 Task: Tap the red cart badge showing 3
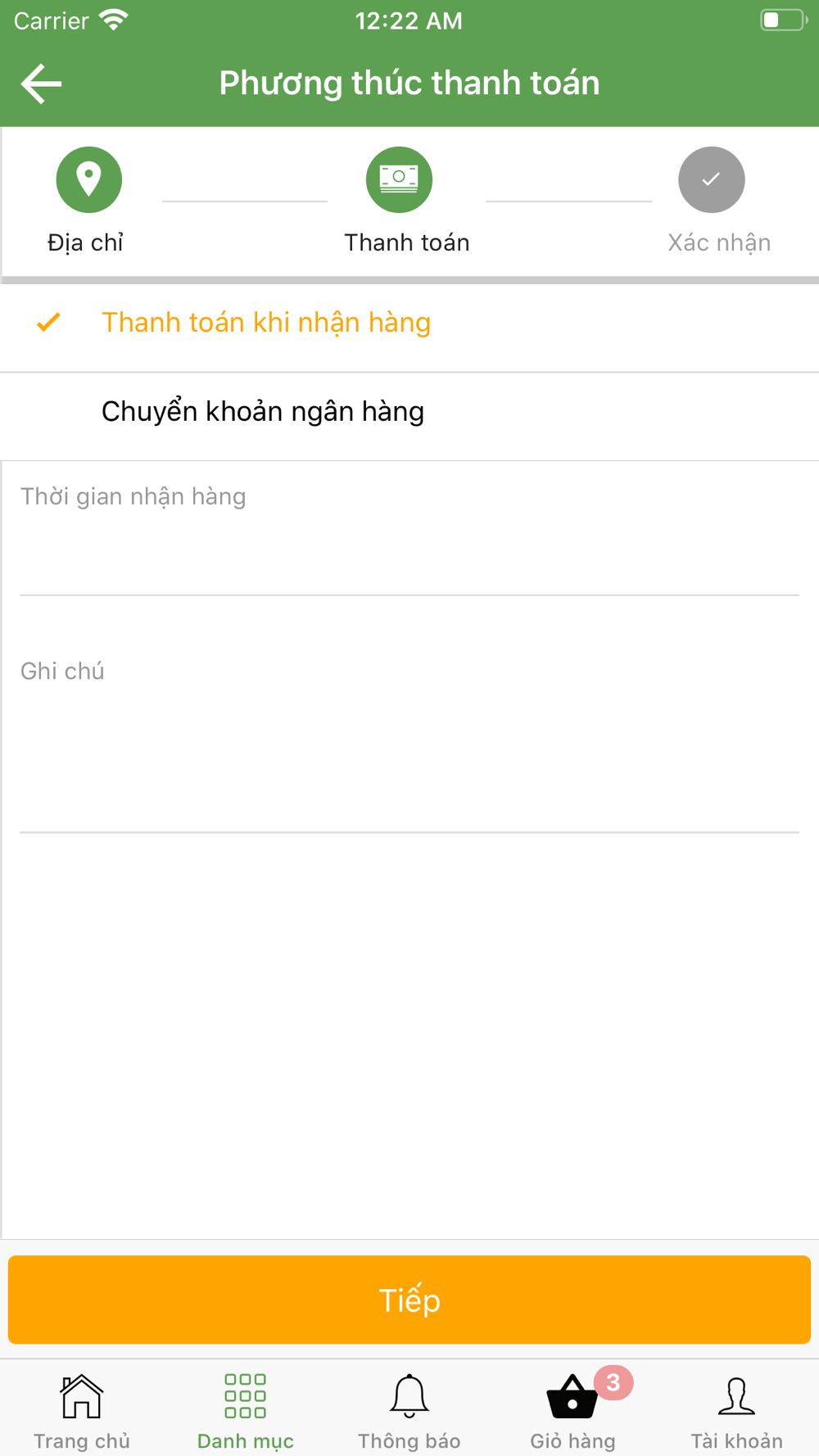click(x=613, y=1382)
